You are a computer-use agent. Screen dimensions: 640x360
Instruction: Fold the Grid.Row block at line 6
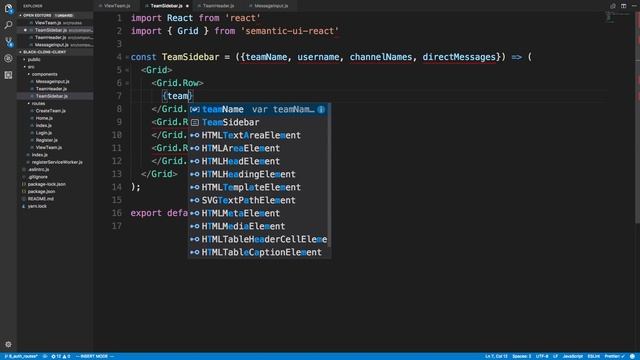pyautogui.click(x=127, y=83)
